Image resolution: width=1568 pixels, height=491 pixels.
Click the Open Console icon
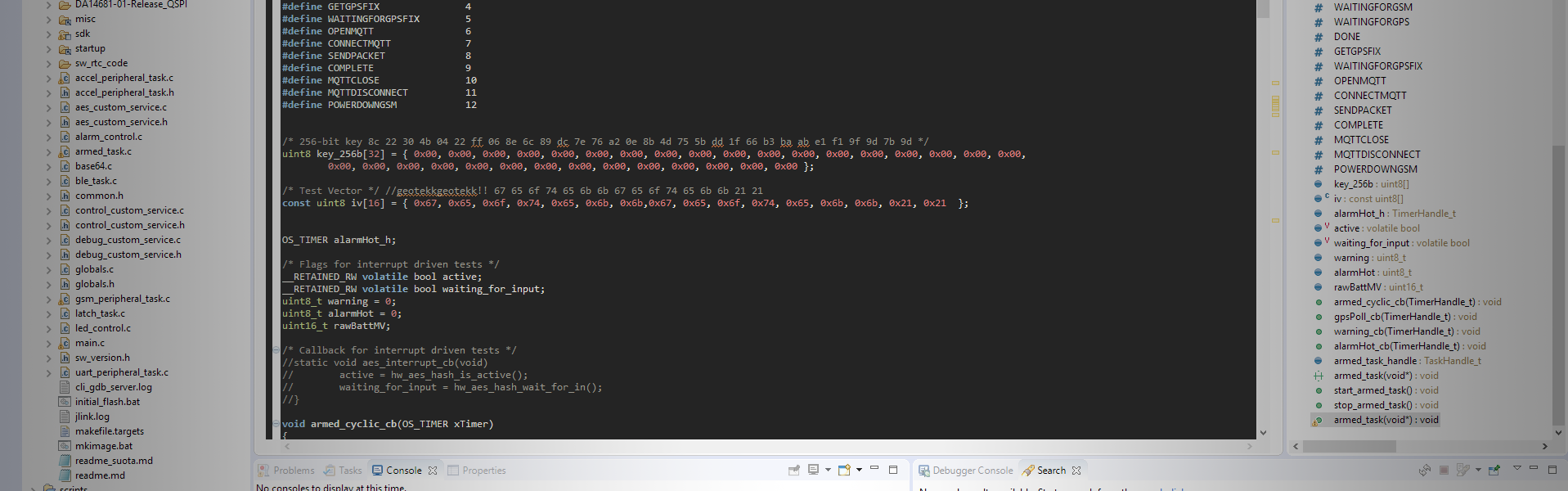tap(844, 471)
